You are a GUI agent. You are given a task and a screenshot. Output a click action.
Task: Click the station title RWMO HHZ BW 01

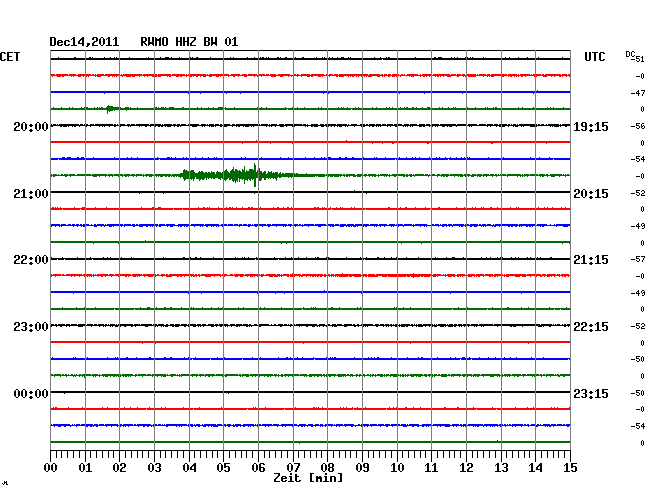pyautogui.click(x=189, y=42)
